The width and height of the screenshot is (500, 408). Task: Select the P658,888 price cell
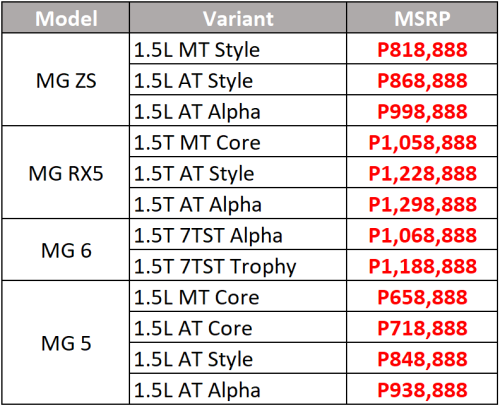[422, 296]
